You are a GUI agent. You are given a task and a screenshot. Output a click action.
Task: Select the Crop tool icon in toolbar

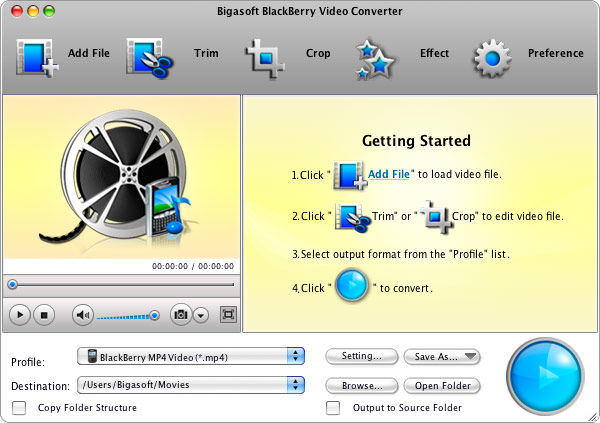(x=265, y=59)
